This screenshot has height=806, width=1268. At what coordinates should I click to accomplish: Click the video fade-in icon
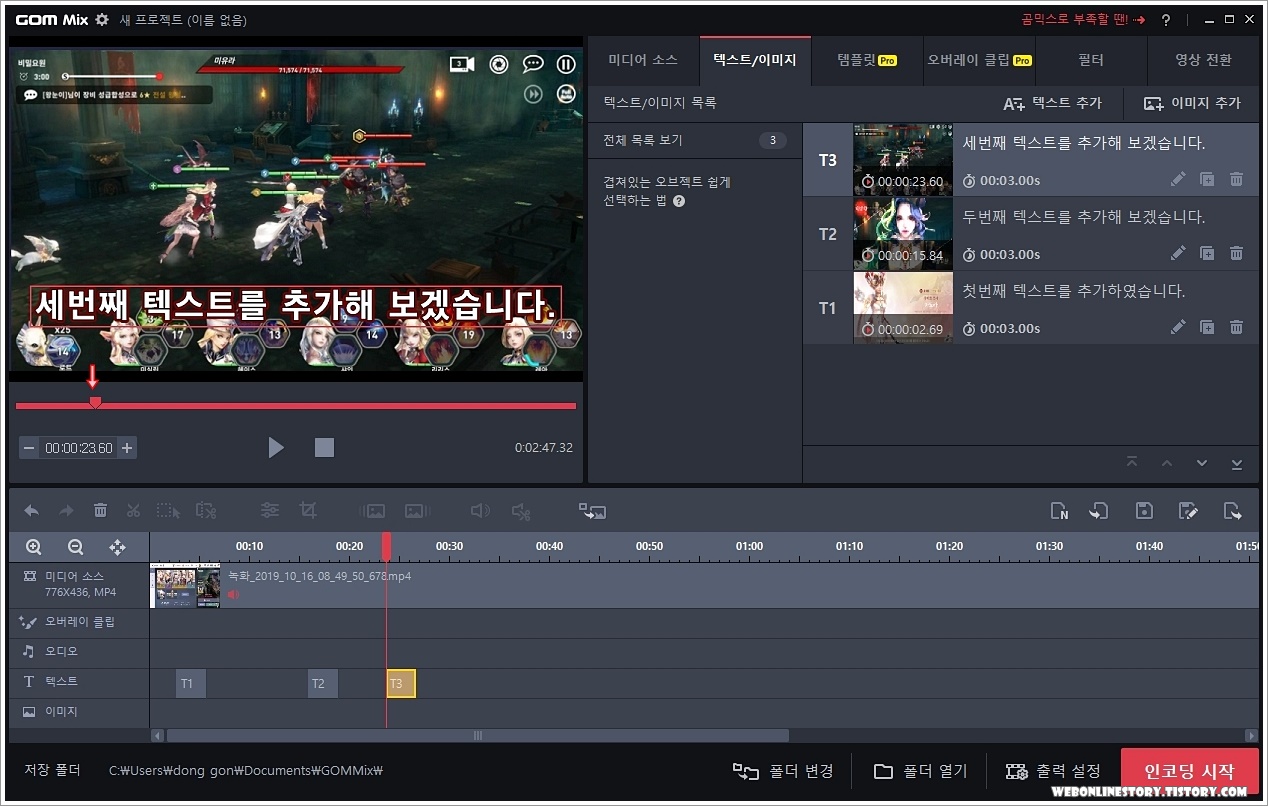(x=372, y=511)
